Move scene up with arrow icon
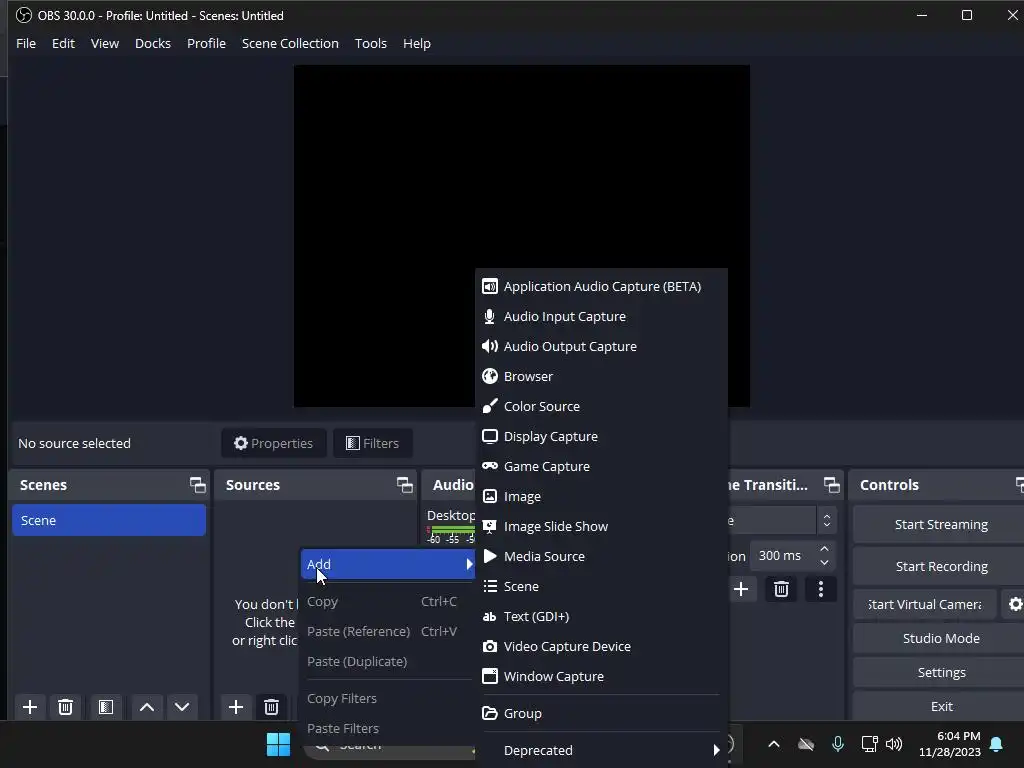The height and width of the screenshot is (768, 1024). click(x=147, y=707)
